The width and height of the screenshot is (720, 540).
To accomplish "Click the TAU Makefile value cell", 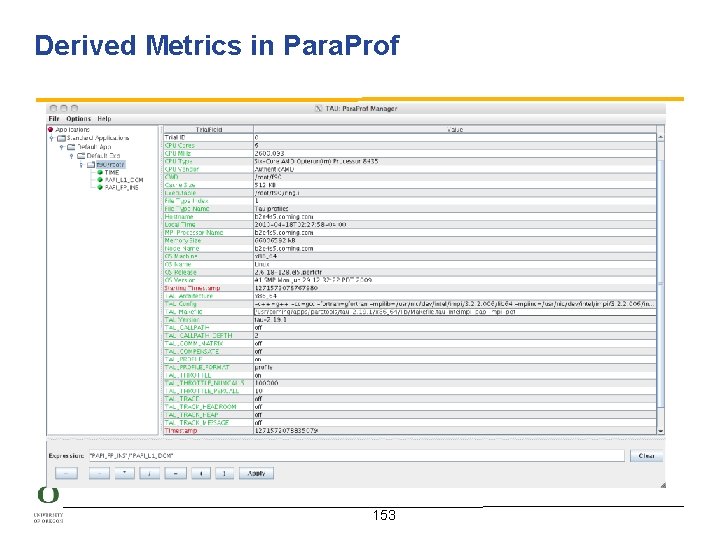I will click(x=455, y=311).
